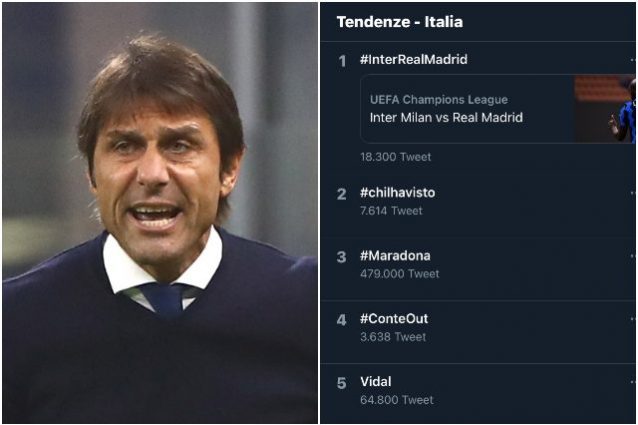The height and width of the screenshot is (425, 638).
Task: Select the #Maradona trending hashtag
Action: [x=395, y=256]
